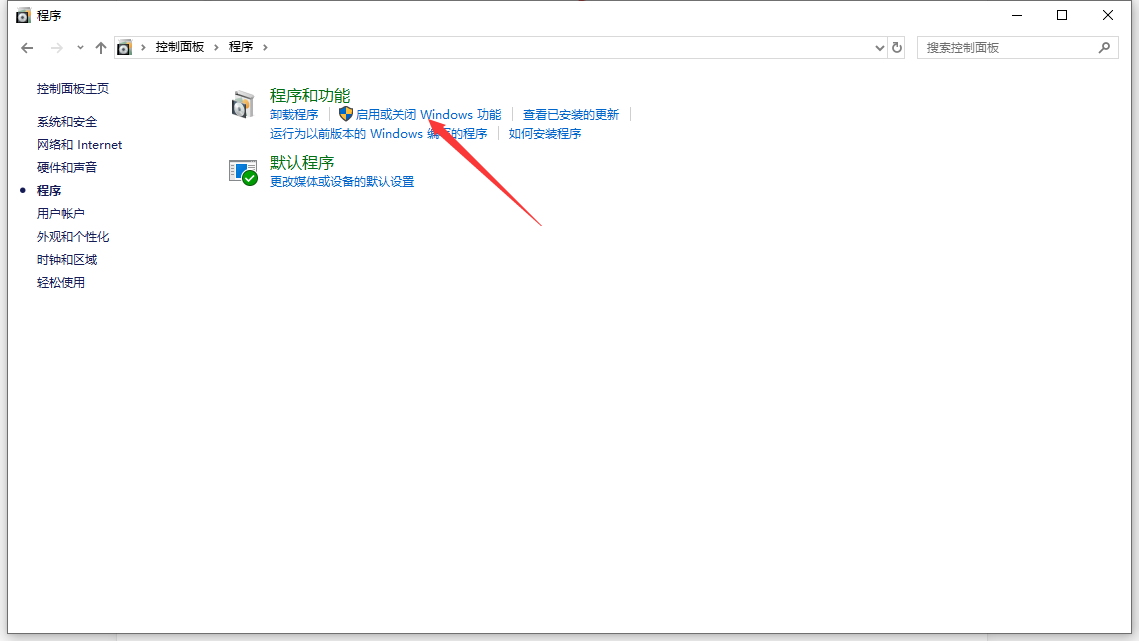Open the 更改媒体或设备的默认设置 link
Screen dimensions: 1139x641
coord(342,182)
